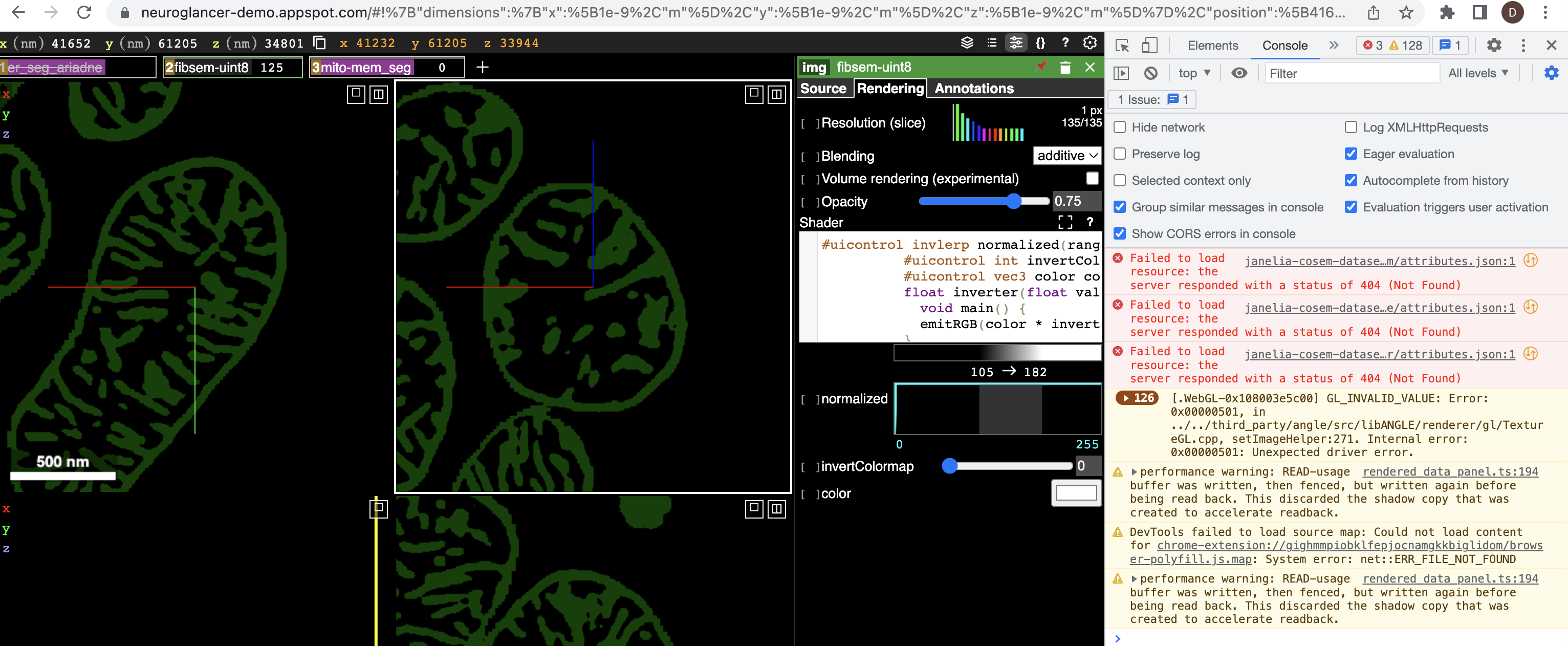1568x646 pixels.
Task: Open the layer stack panel icon
Action: [967, 43]
